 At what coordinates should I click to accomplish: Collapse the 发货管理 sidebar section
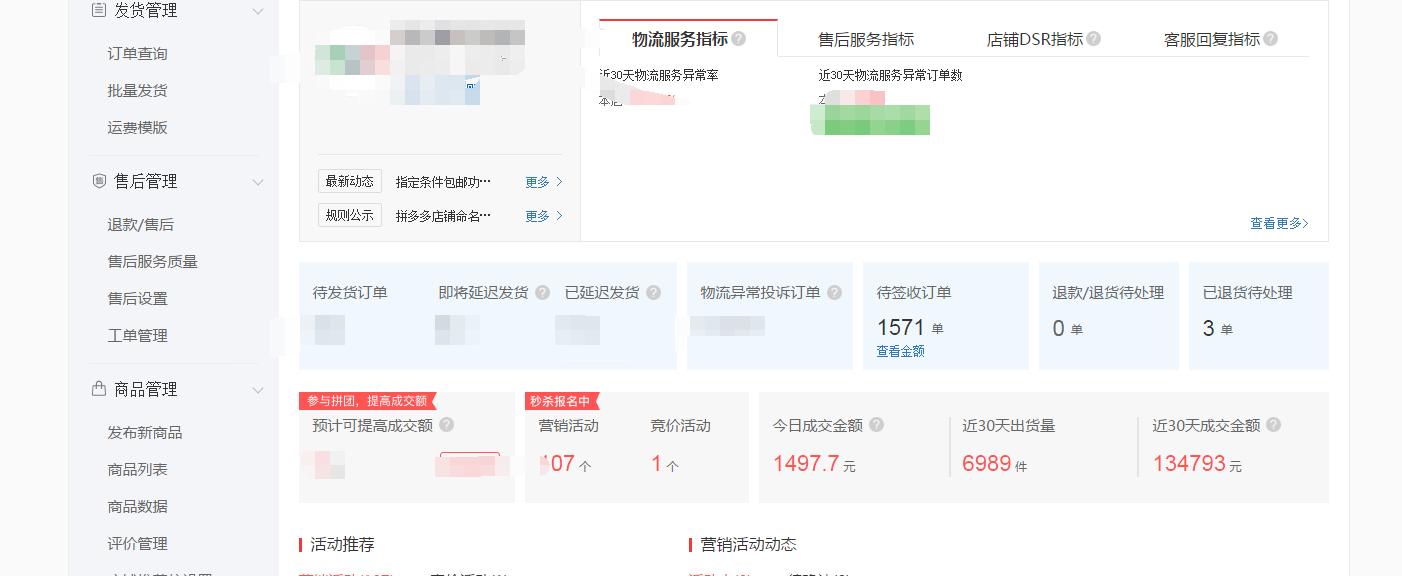(259, 10)
